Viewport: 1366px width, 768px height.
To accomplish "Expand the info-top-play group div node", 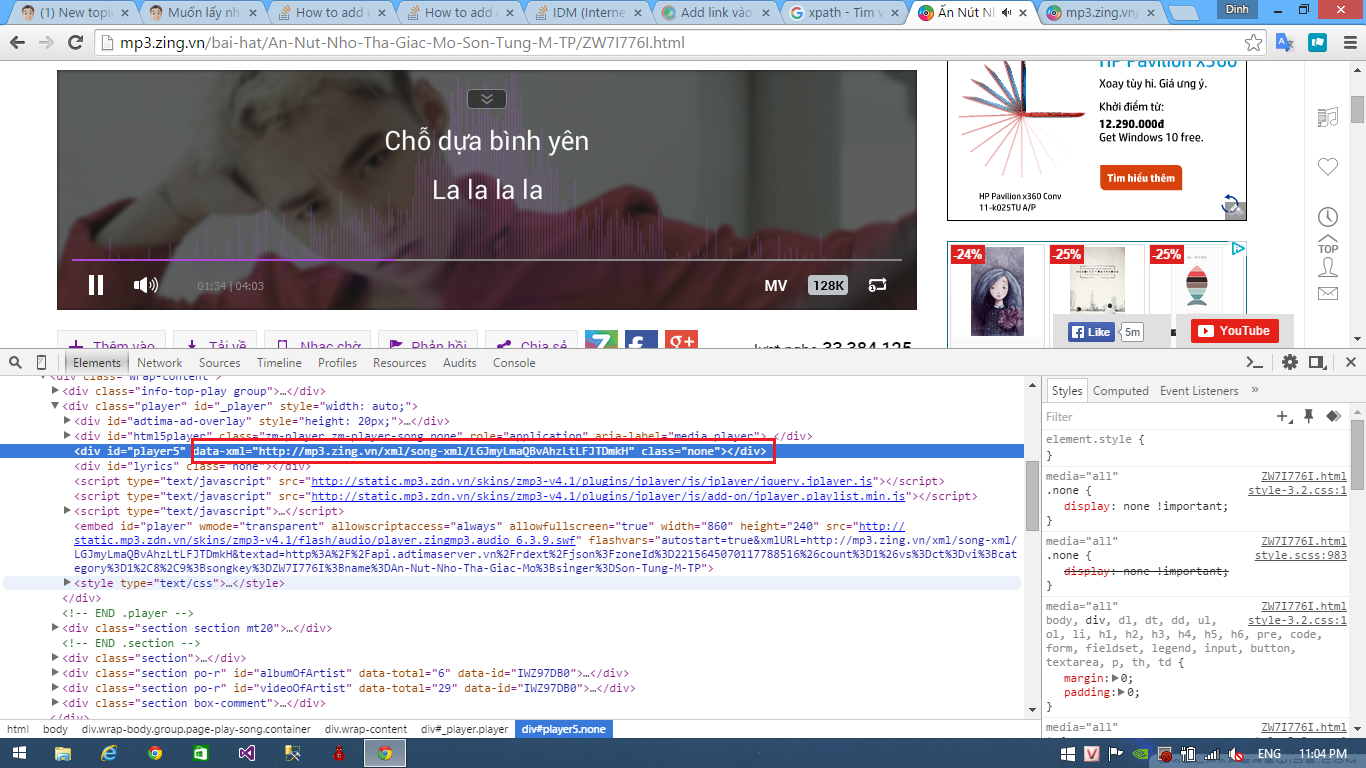I will 56,391.
